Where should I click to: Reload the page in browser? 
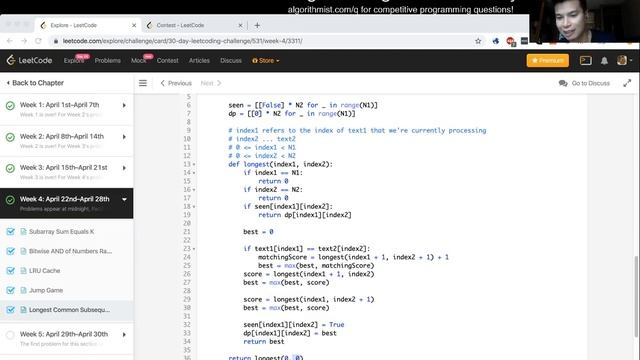[38, 41]
